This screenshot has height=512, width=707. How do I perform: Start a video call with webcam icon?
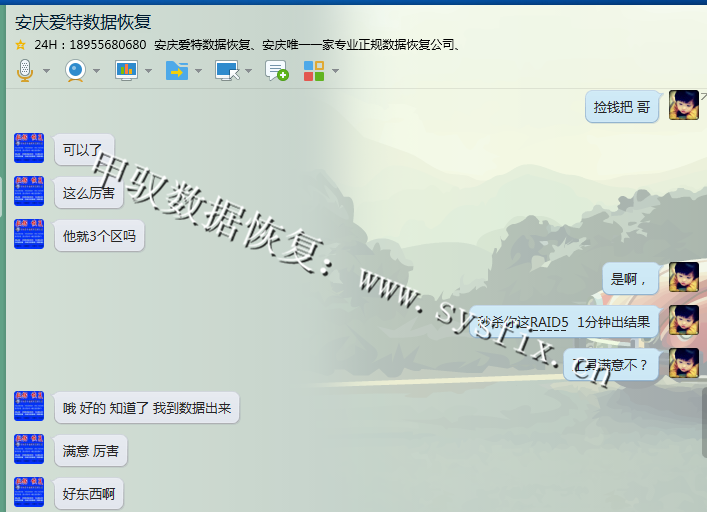coord(75,70)
